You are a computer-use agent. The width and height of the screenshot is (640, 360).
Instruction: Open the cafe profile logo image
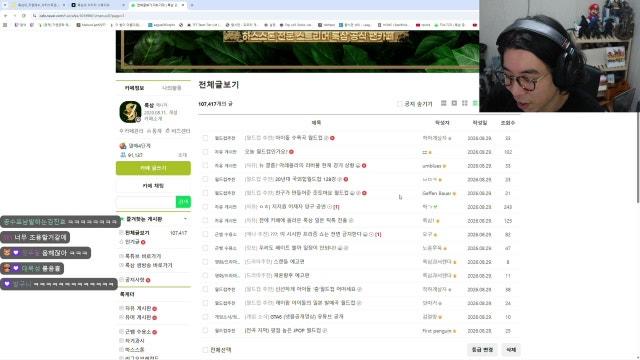pyautogui.click(x=130, y=112)
